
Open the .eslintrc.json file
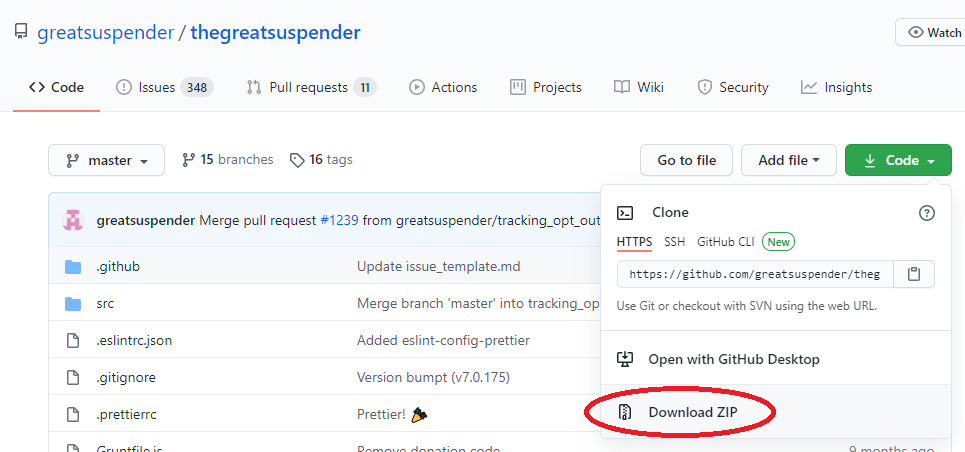[134, 340]
